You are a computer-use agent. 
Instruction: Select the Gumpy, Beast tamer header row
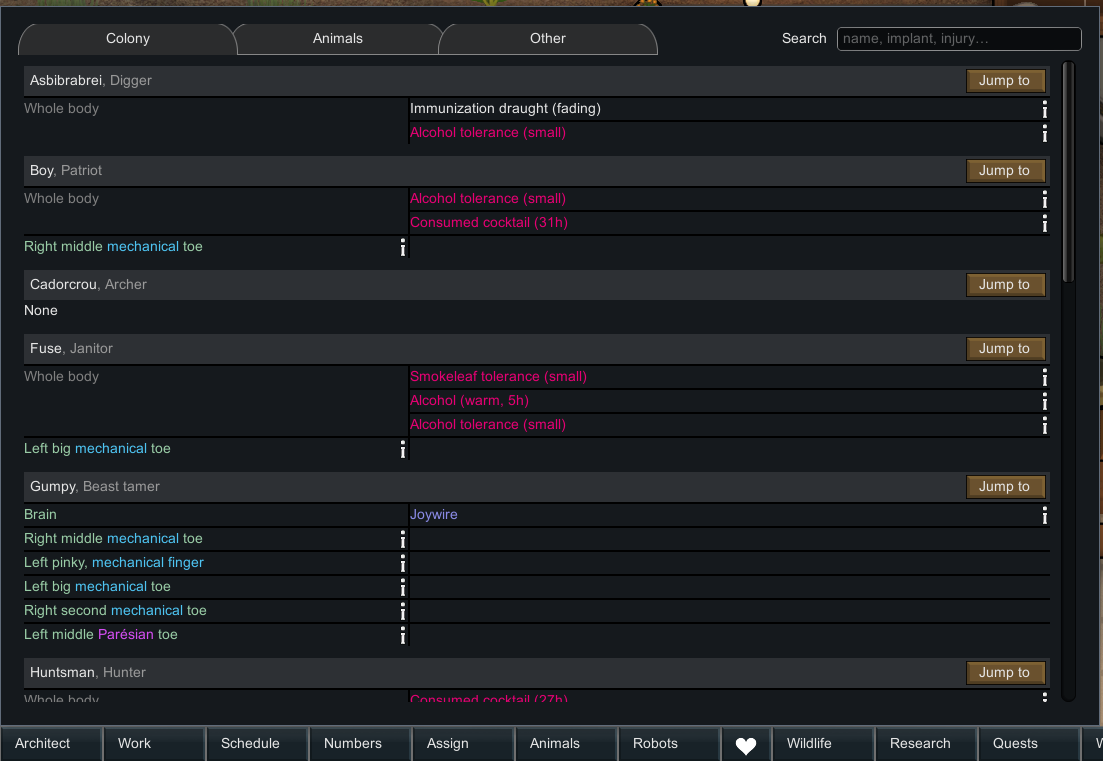click(536, 487)
